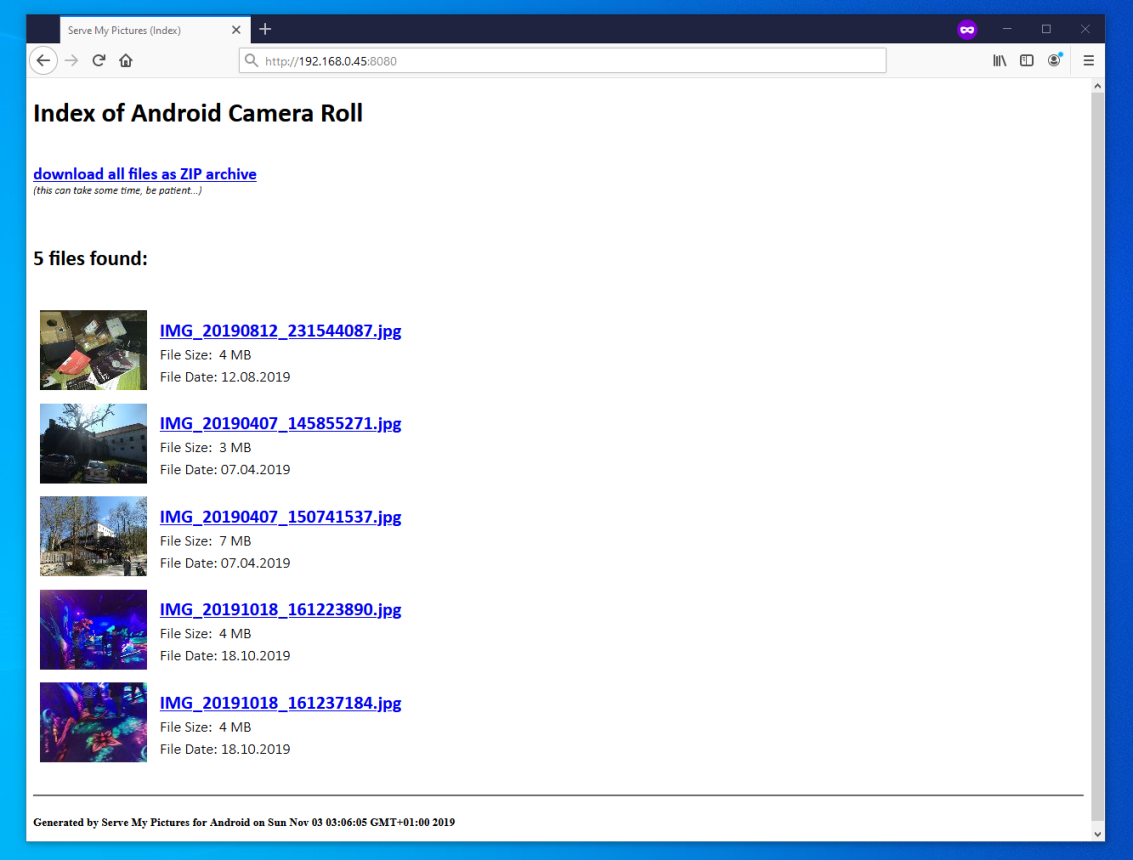Click thumbnail of IMG_20190812_231544087.jpg
Viewport: 1133px width, 860px height.
click(x=93, y=351)
